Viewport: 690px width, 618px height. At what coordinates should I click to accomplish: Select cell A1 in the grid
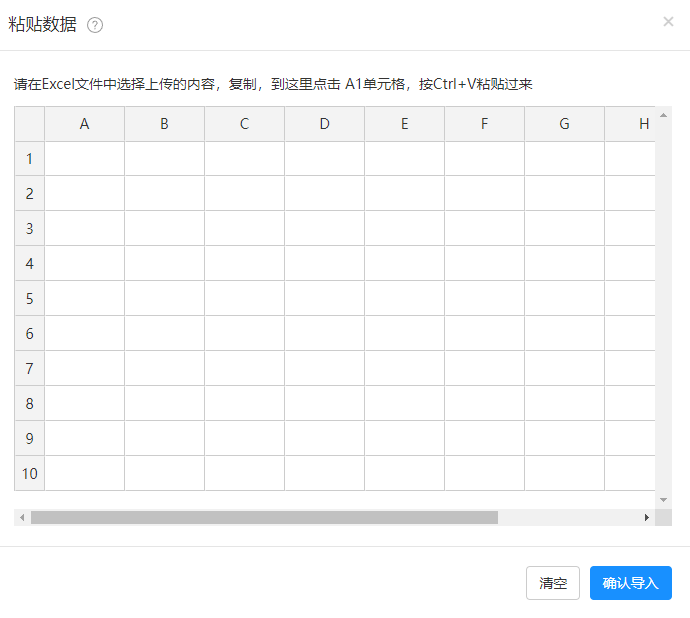click(x=84, y=158)
